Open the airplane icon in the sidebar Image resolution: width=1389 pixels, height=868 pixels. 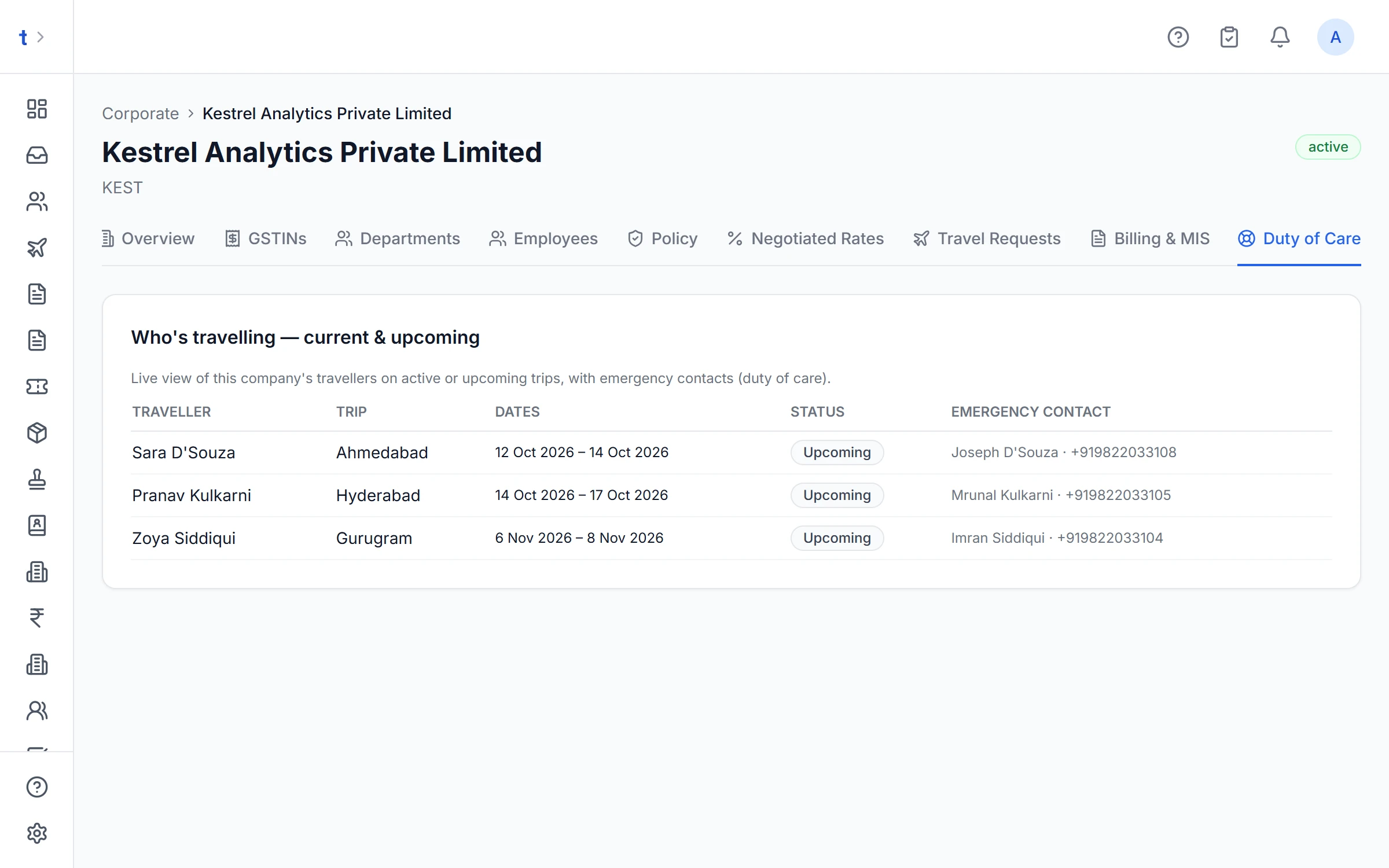(x=37, y=248)
